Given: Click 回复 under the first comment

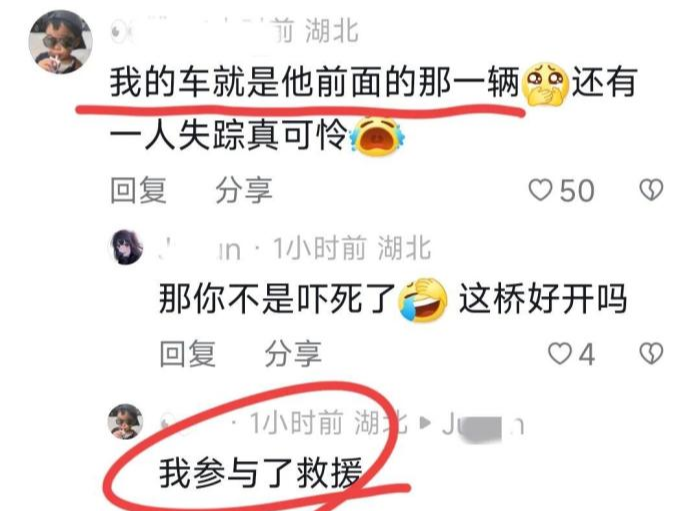Looking at the screenshot, I should pos(138,191).
